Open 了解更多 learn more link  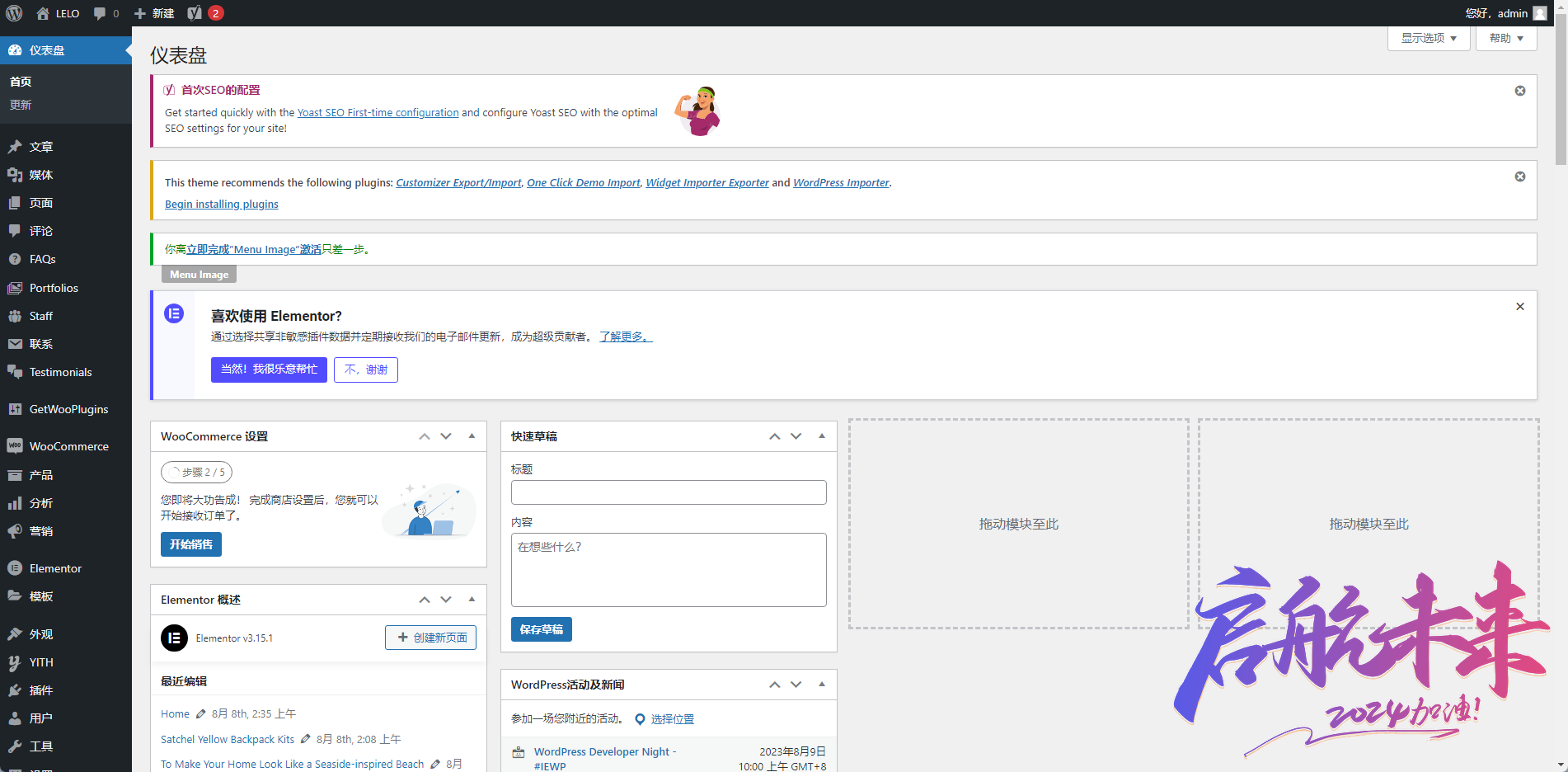pyautogui.click(x=626, y=337)
